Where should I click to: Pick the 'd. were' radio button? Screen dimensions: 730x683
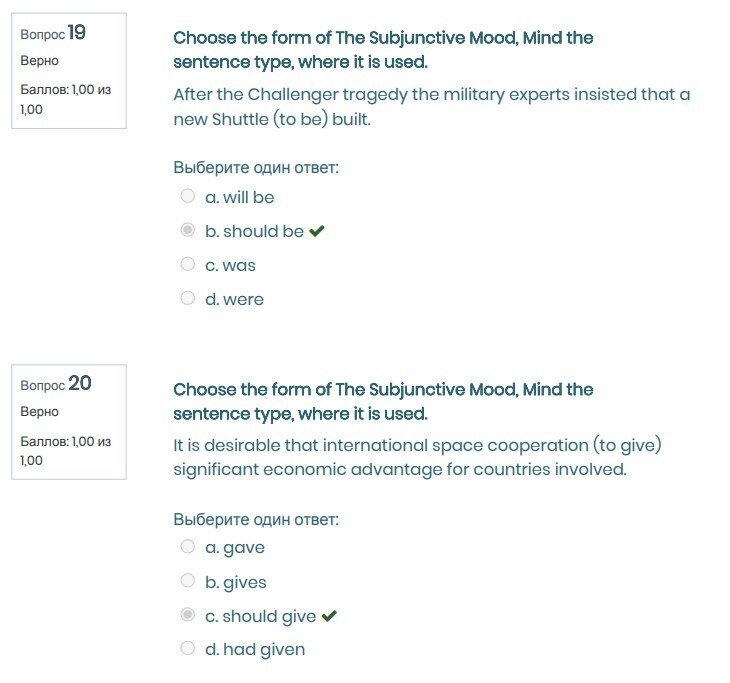click(x=187, y=298)
